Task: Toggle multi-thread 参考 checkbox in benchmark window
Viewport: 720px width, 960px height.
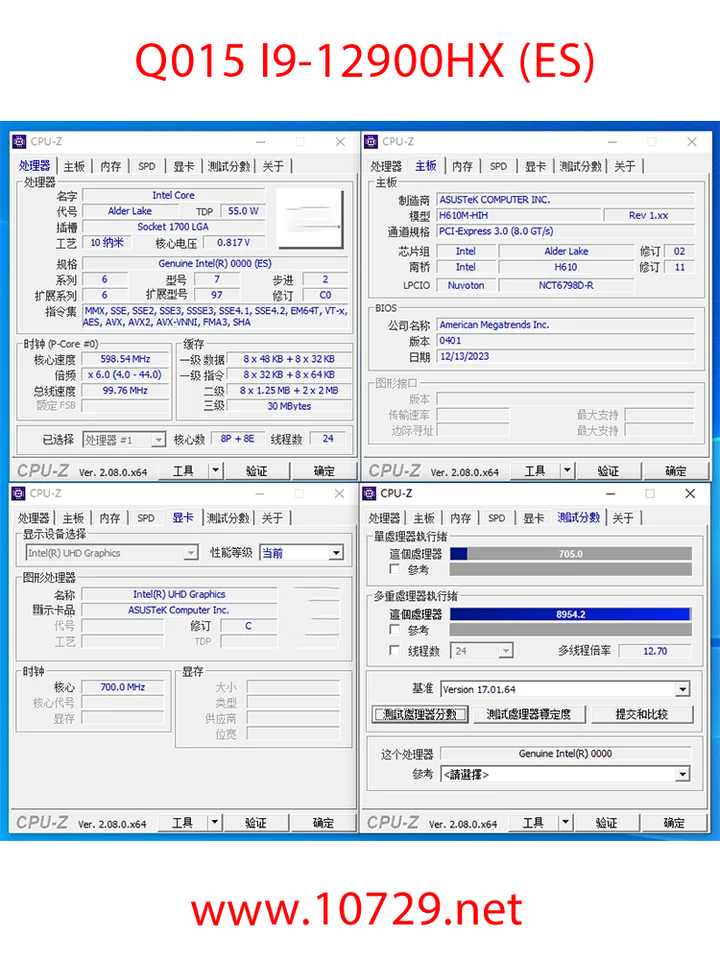Action: [395, 629]
